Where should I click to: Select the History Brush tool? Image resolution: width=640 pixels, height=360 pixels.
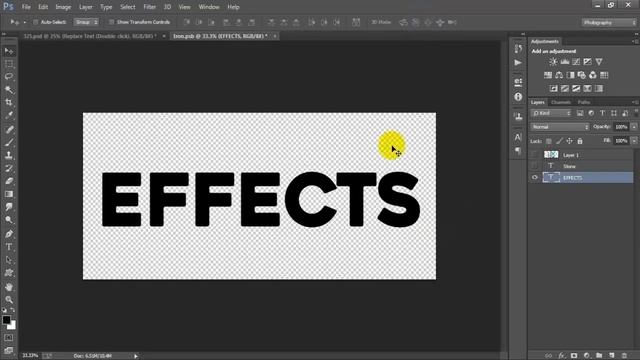pyautogui.click(x=9, y=168)
